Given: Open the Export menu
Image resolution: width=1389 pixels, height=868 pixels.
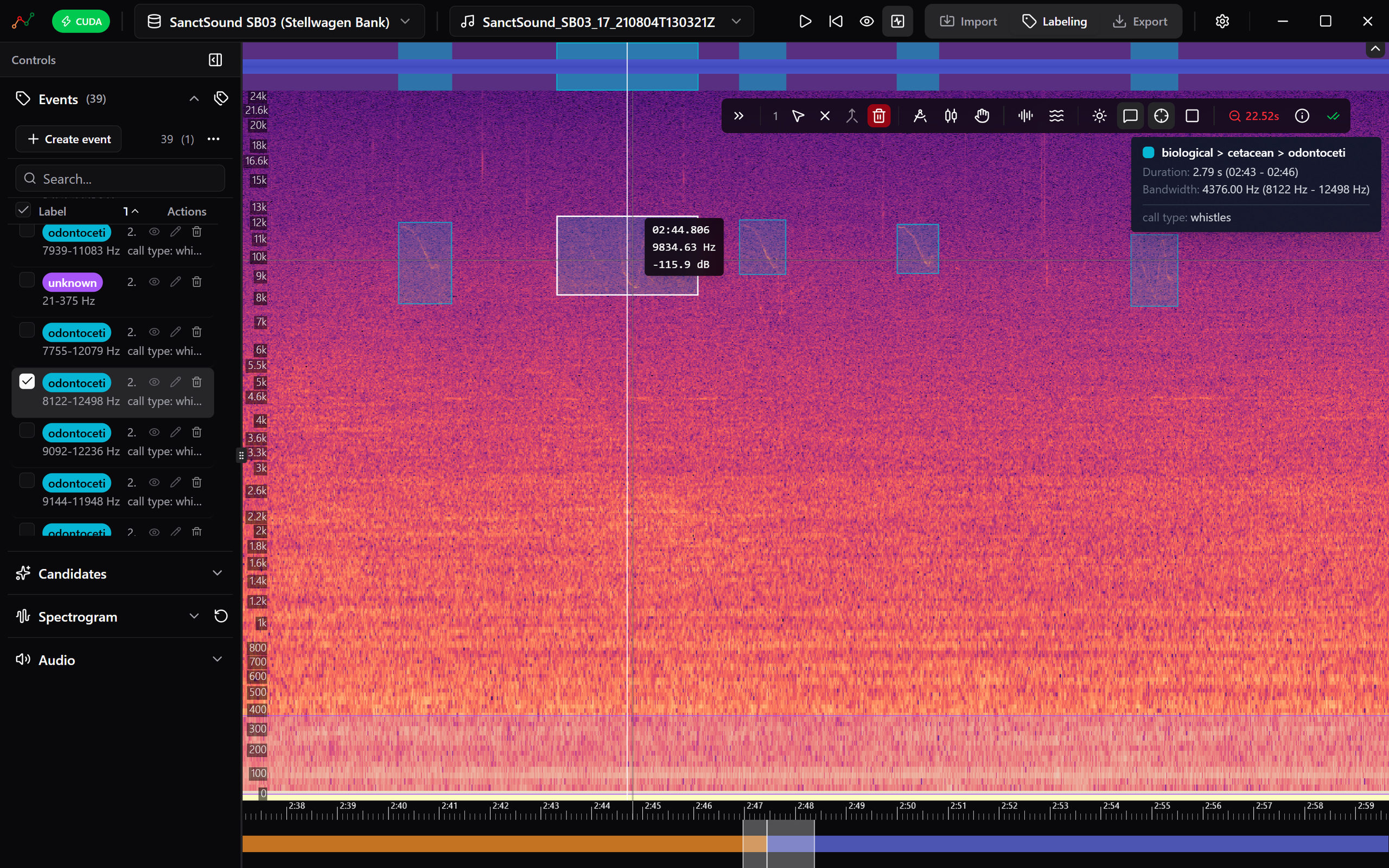Looking at the screenshot, I should (1140, 21).
